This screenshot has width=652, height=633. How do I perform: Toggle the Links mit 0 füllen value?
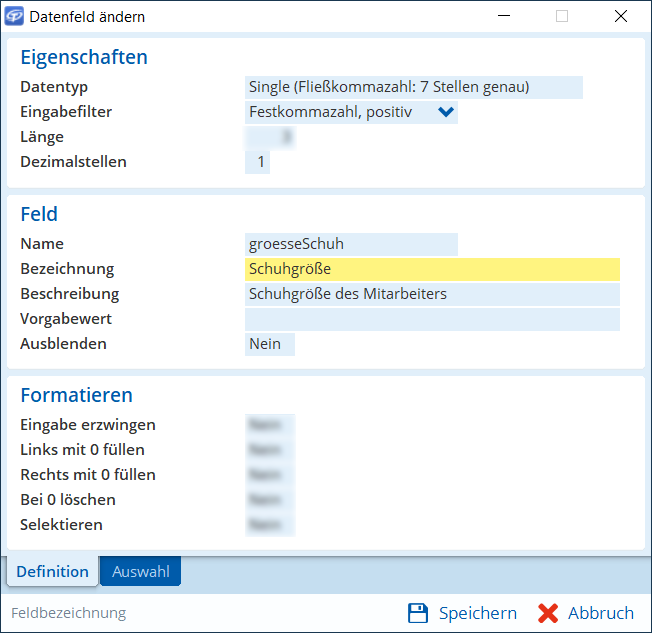click(269, 450)
